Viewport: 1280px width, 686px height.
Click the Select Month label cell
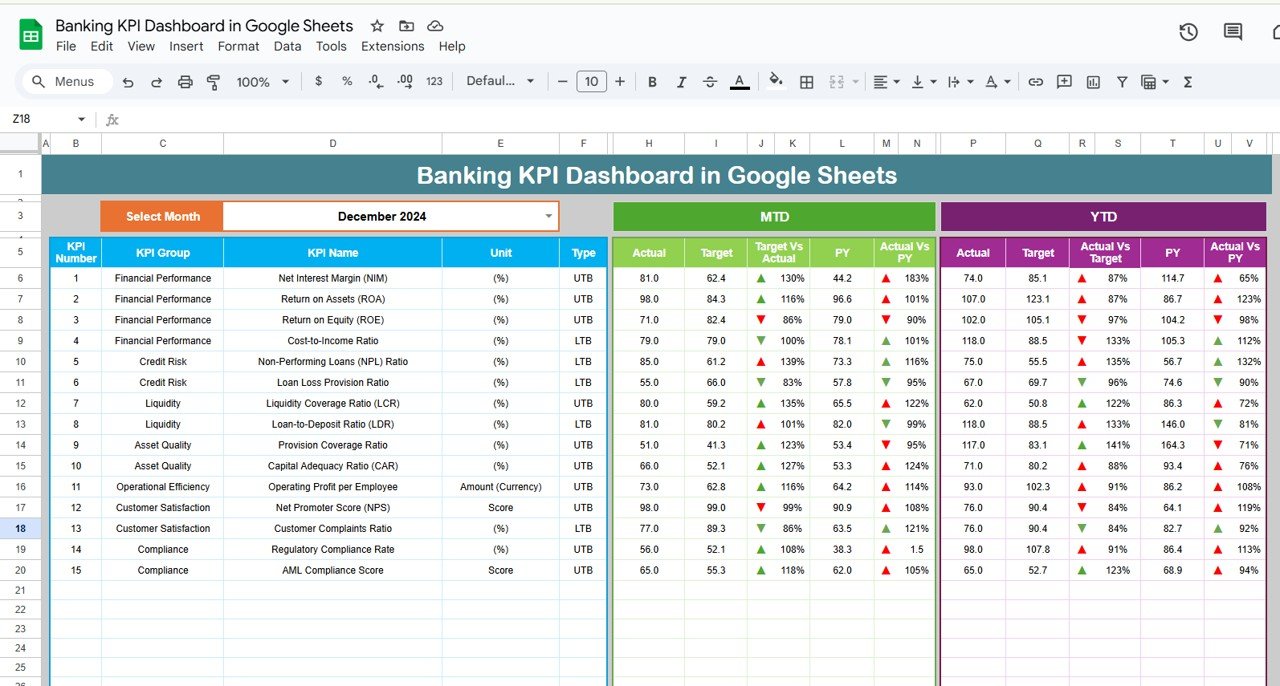(x=162, y=216)
